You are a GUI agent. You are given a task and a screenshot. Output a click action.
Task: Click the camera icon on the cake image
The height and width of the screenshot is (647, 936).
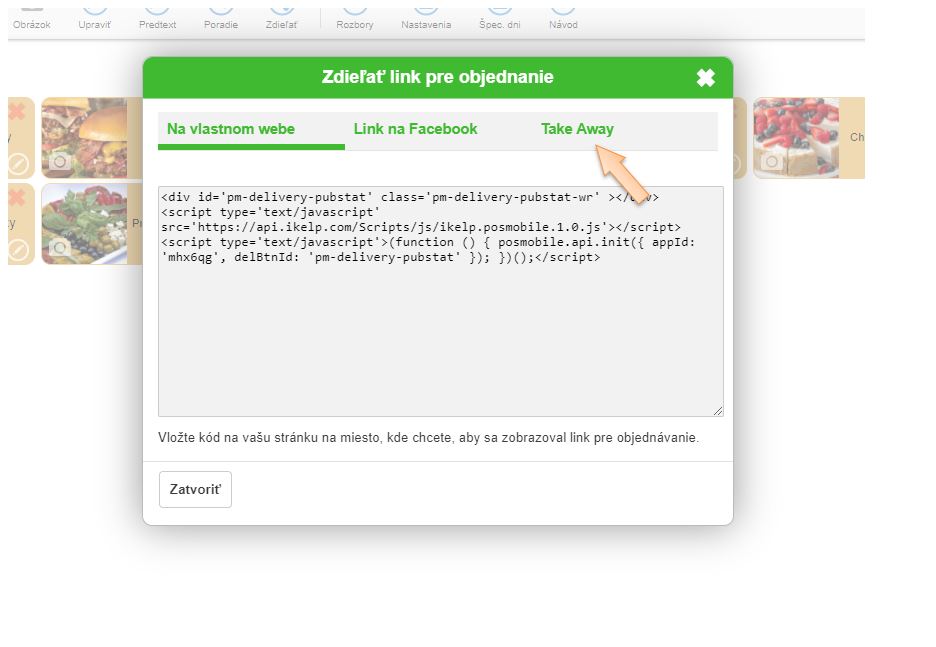(x=773, y=161)
